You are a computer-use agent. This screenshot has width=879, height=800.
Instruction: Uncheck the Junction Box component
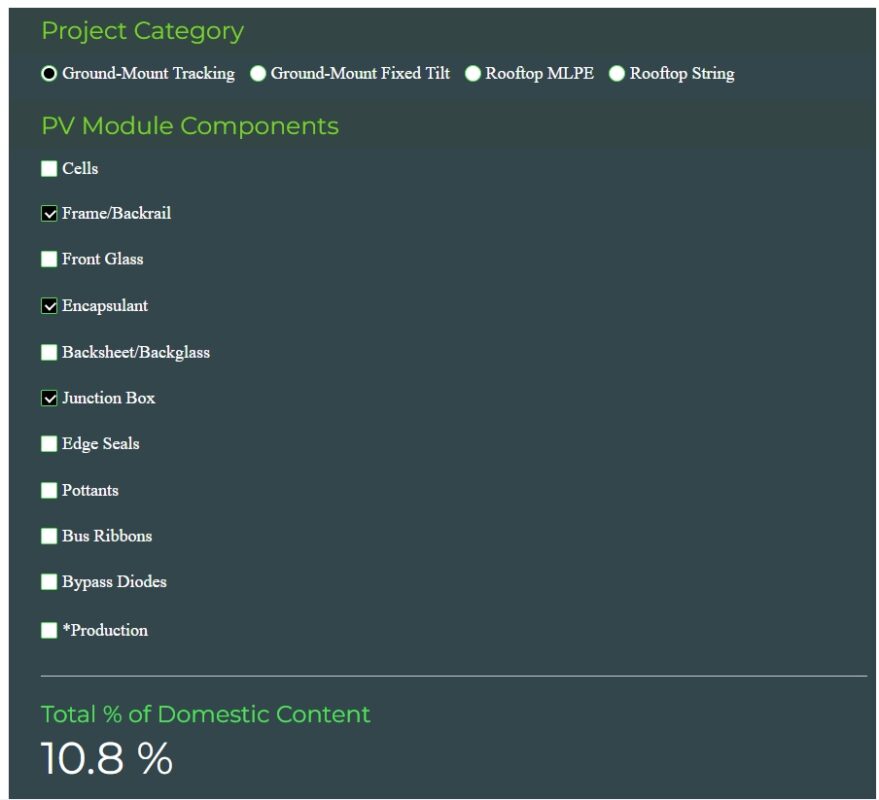pos(49,398)
